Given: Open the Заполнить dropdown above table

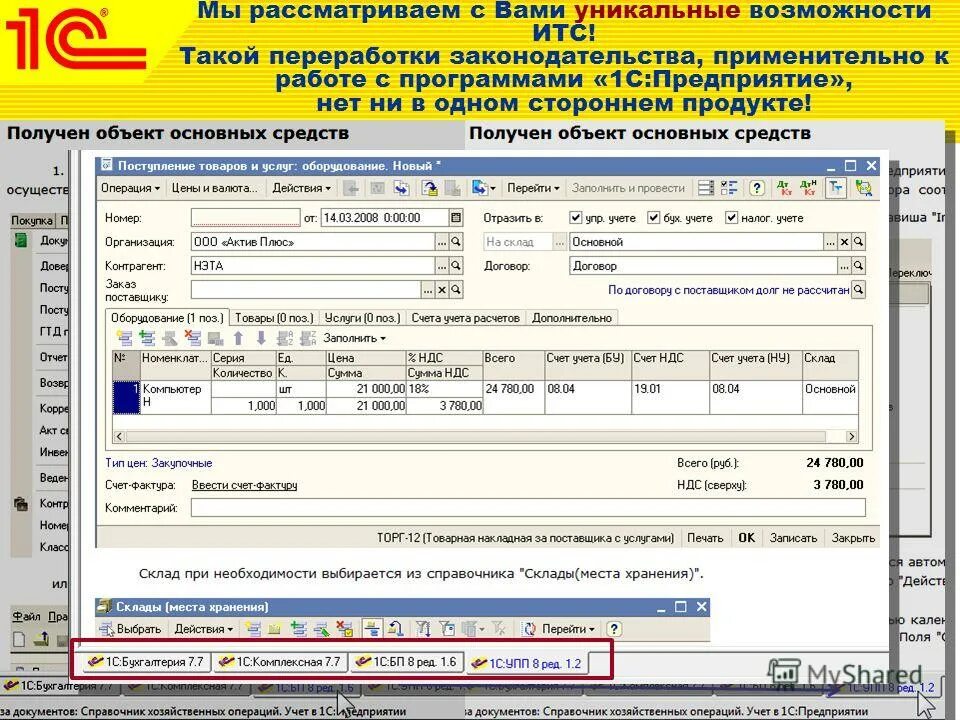Looking at the screenshot, I should click(354, 338).
